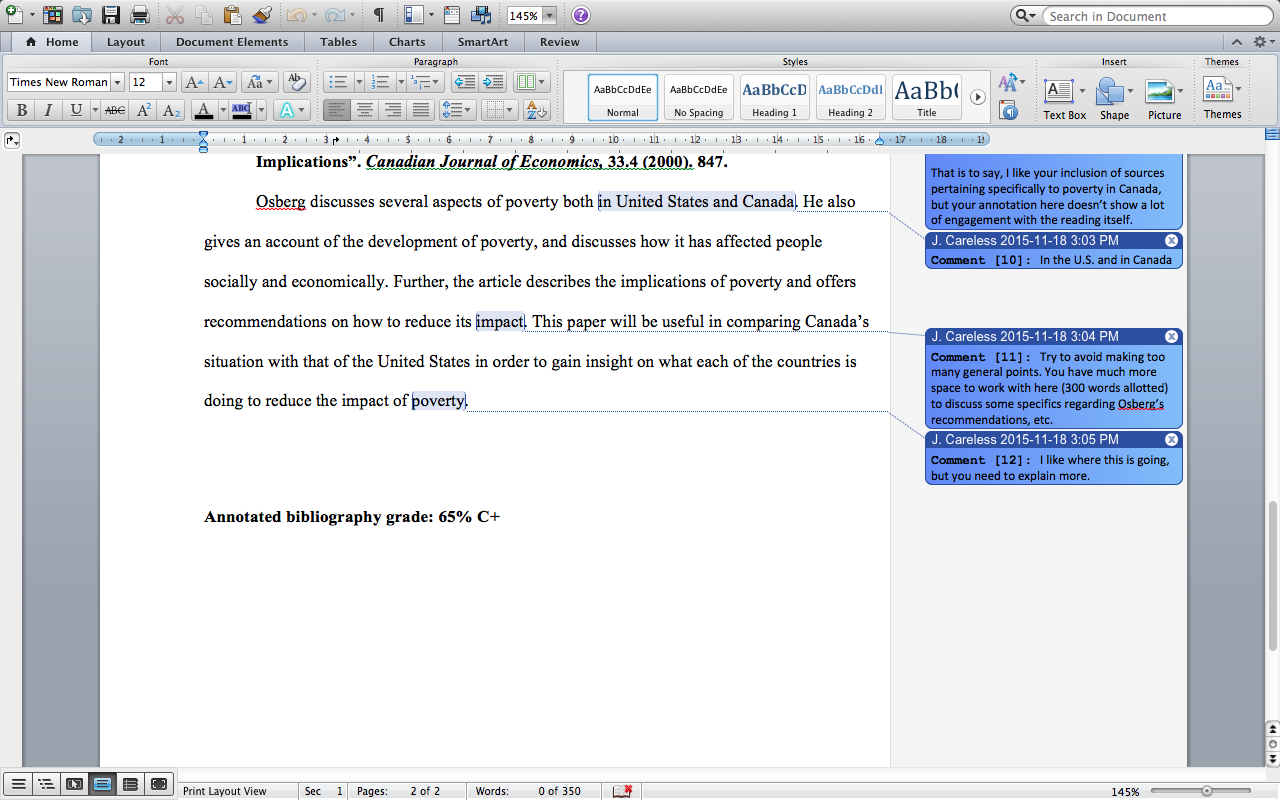Delete Comment 11 with its X

click(x=1171, y=336)
